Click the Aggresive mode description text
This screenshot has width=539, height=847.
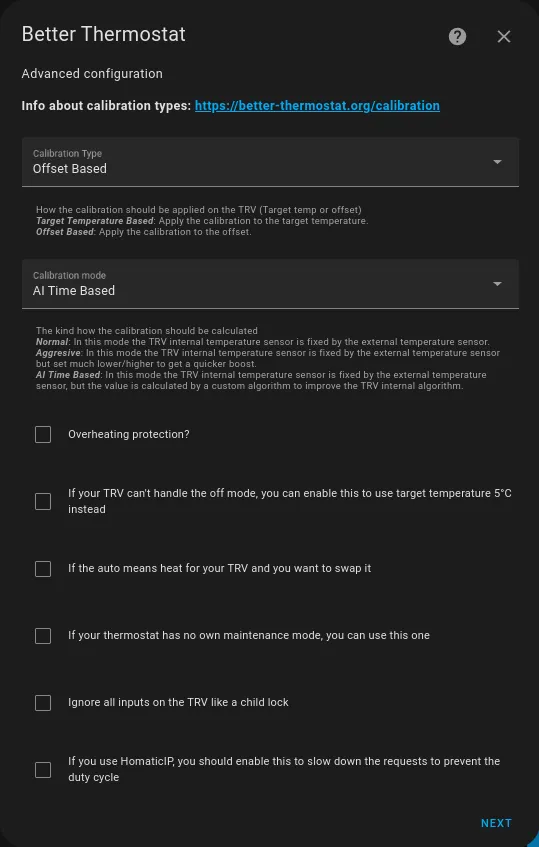[268, 358]
